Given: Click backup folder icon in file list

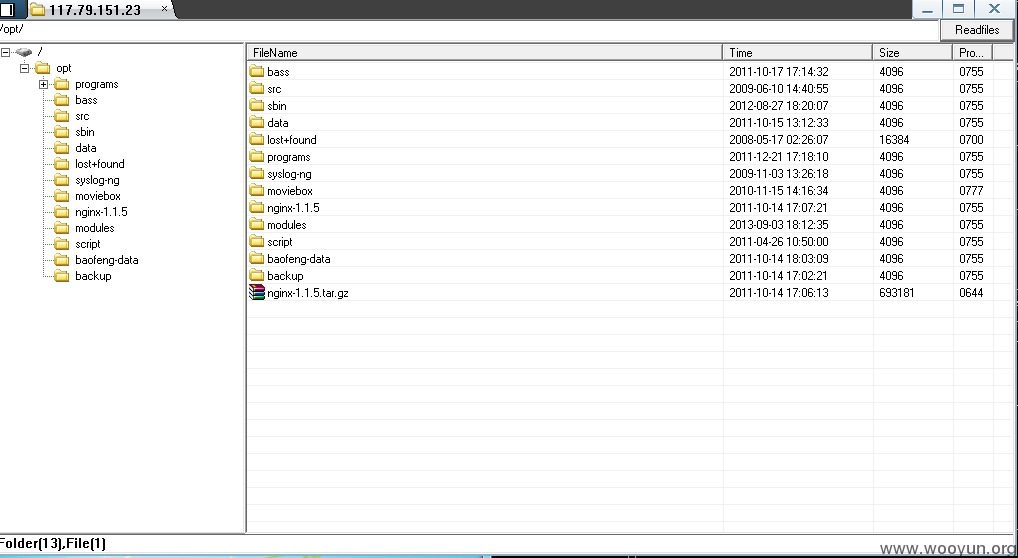Looking at the screenshot, I should [x=256, y=275].
